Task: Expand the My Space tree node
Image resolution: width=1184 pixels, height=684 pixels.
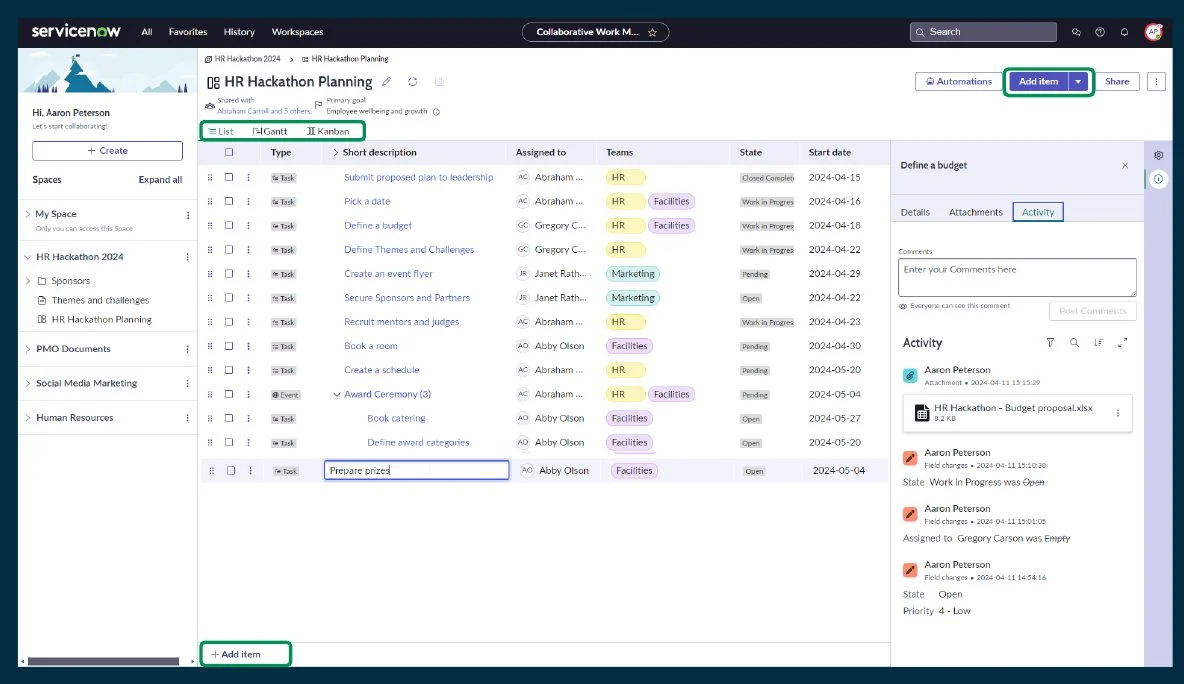Action: click(28, 214)
